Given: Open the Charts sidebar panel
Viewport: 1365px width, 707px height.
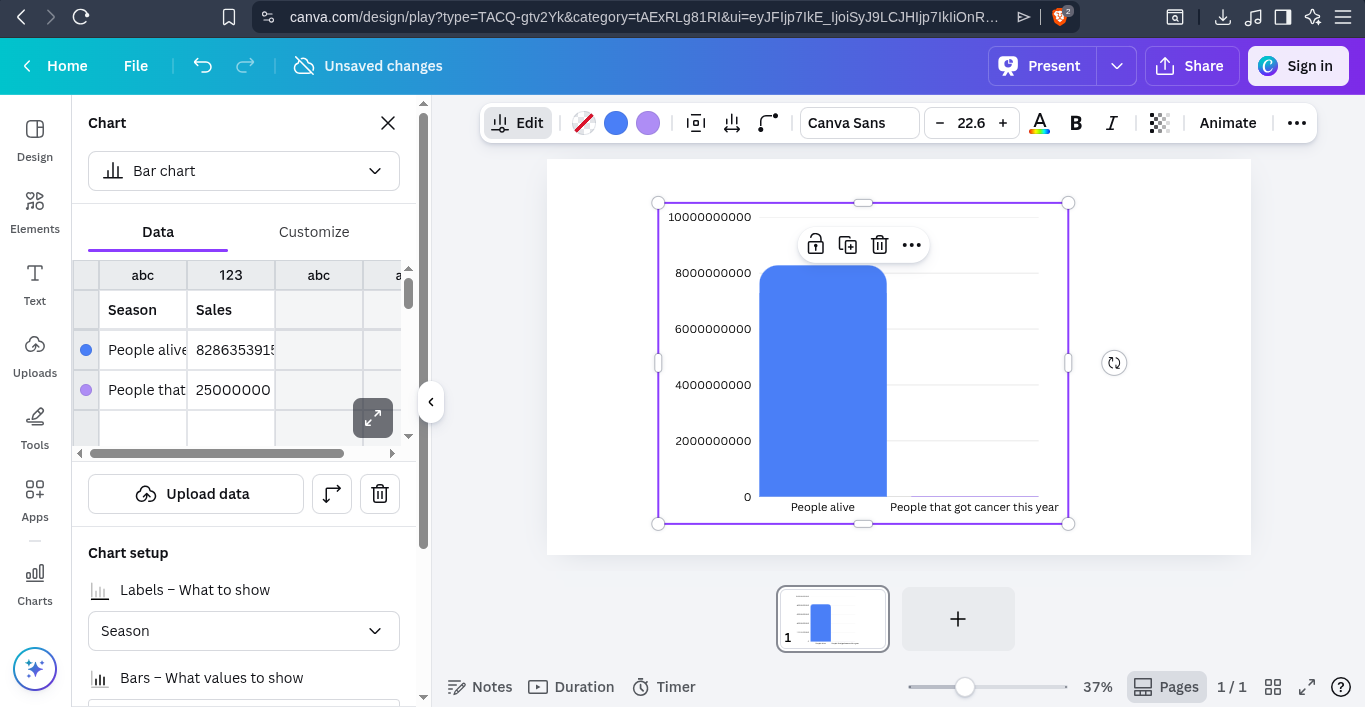Looking at the screenshot, I should [35, 584].
